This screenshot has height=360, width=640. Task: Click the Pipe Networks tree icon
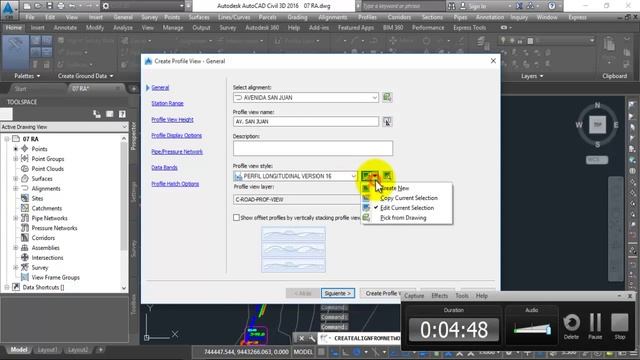pos(25,218)
